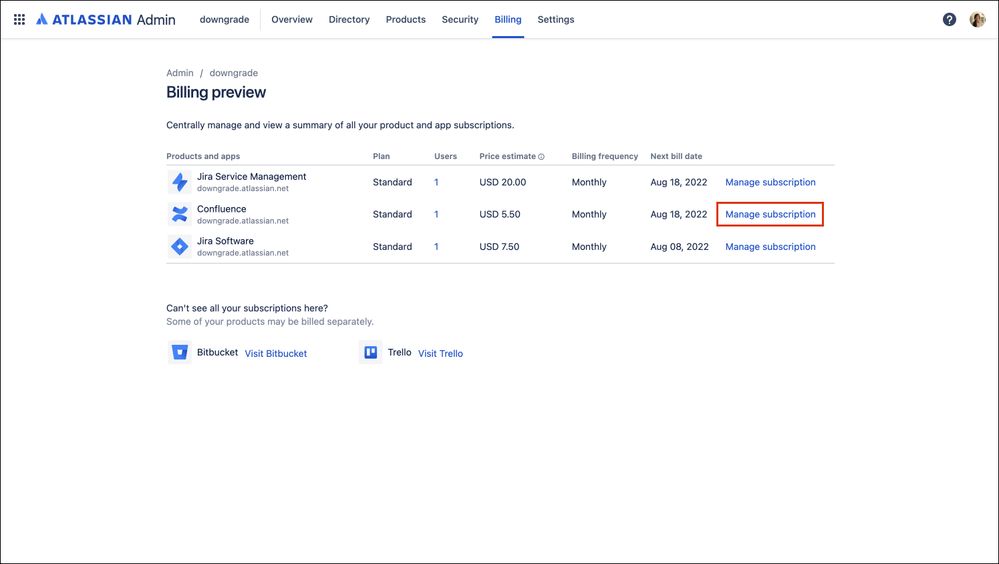This screenshot has height=564, width=999.
Task: Click the Aug 08, 2022 bill date
Action: [679, 247]
